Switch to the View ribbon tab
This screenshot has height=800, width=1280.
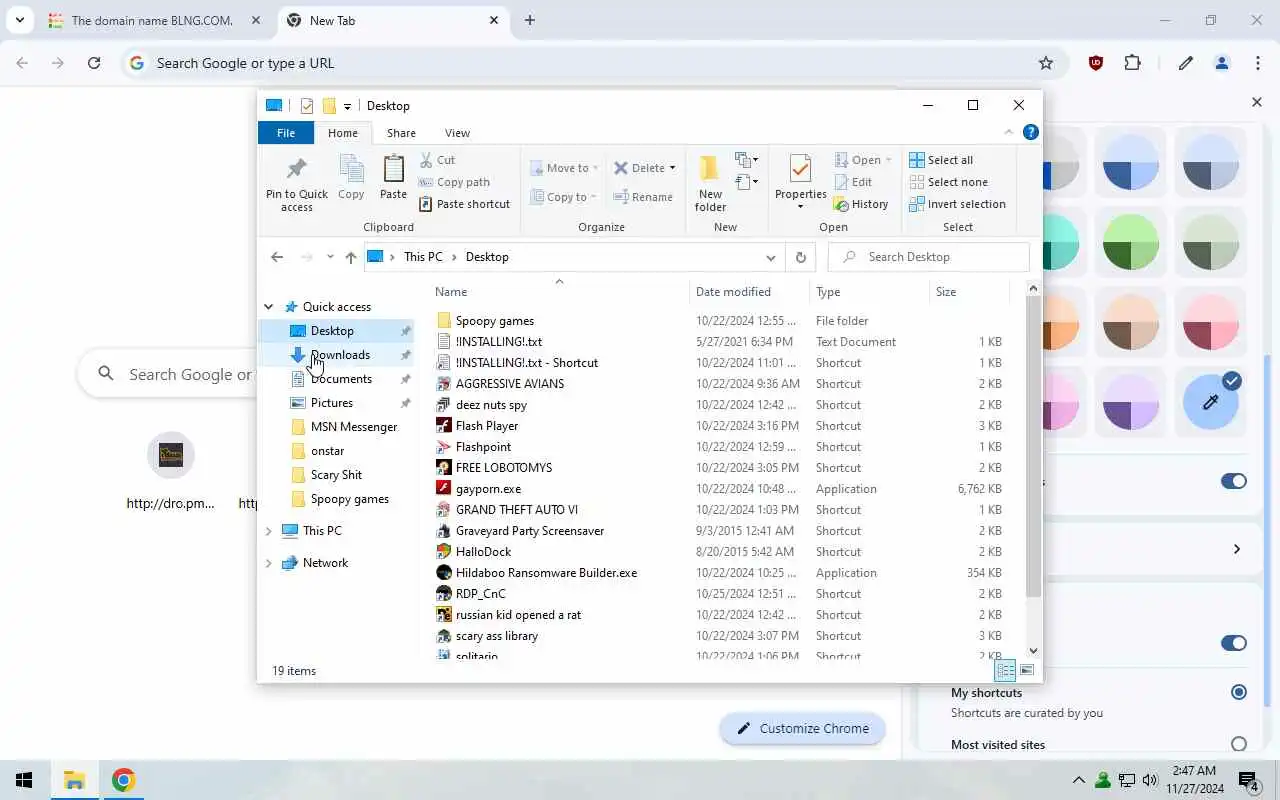(x=457, y=133)
